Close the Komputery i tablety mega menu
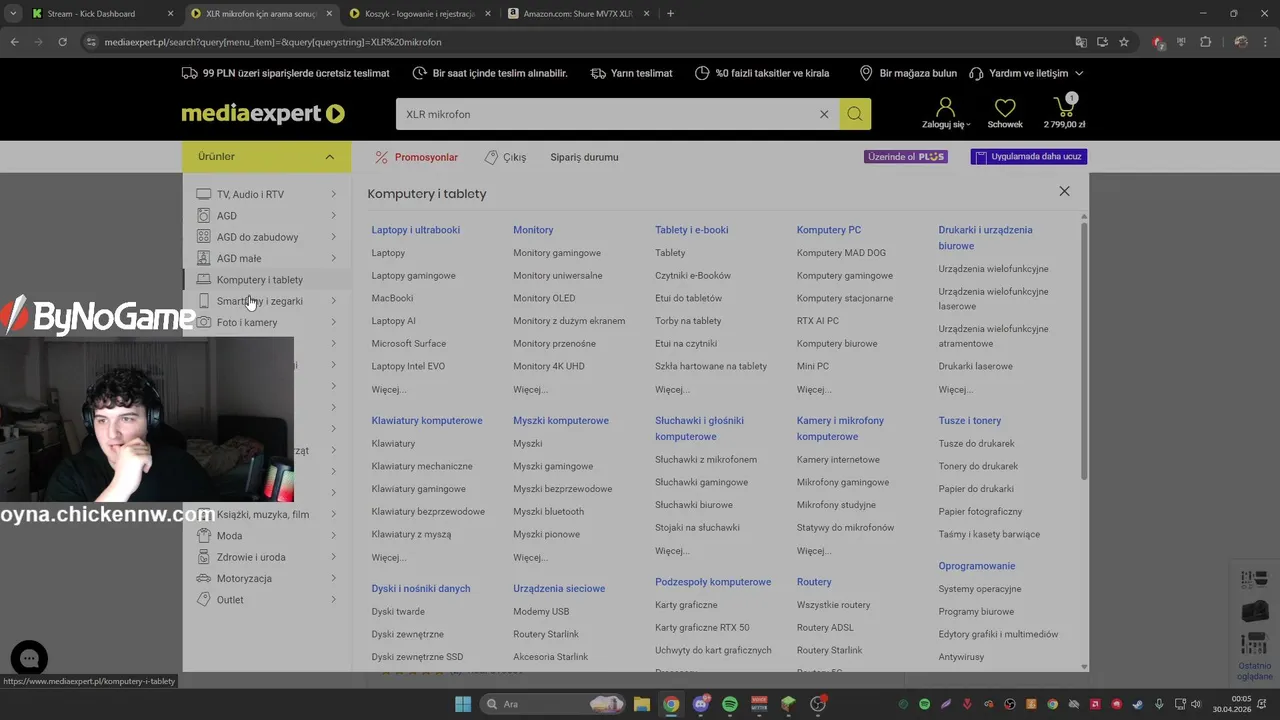Screen dimensions: 1280x720 (1064, 191)
